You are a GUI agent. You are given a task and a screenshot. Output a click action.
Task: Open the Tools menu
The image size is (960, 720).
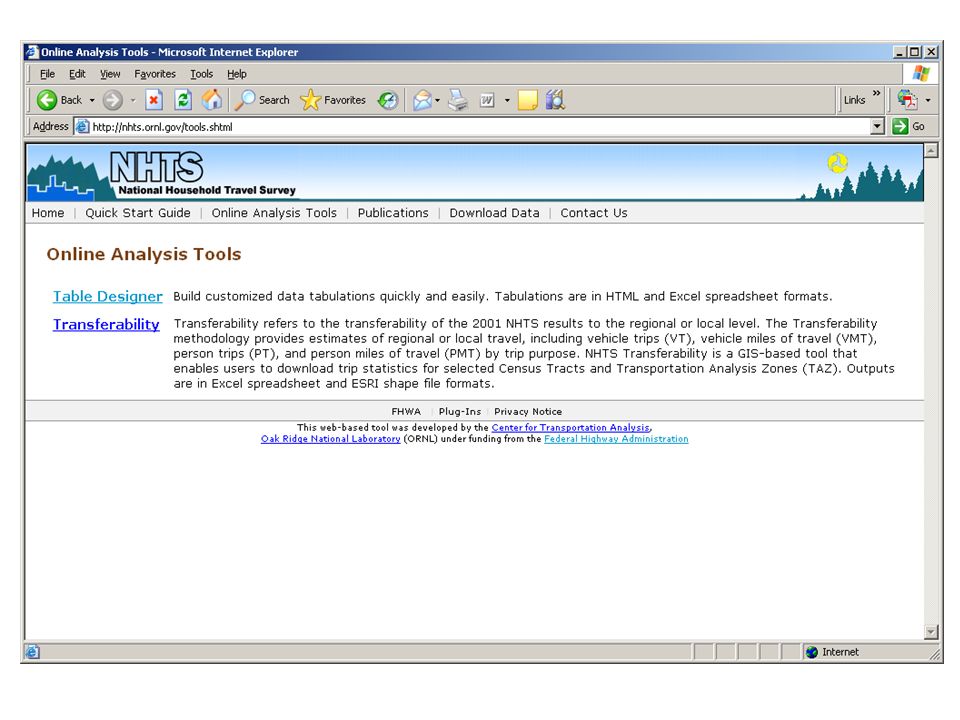coord(201,74)
